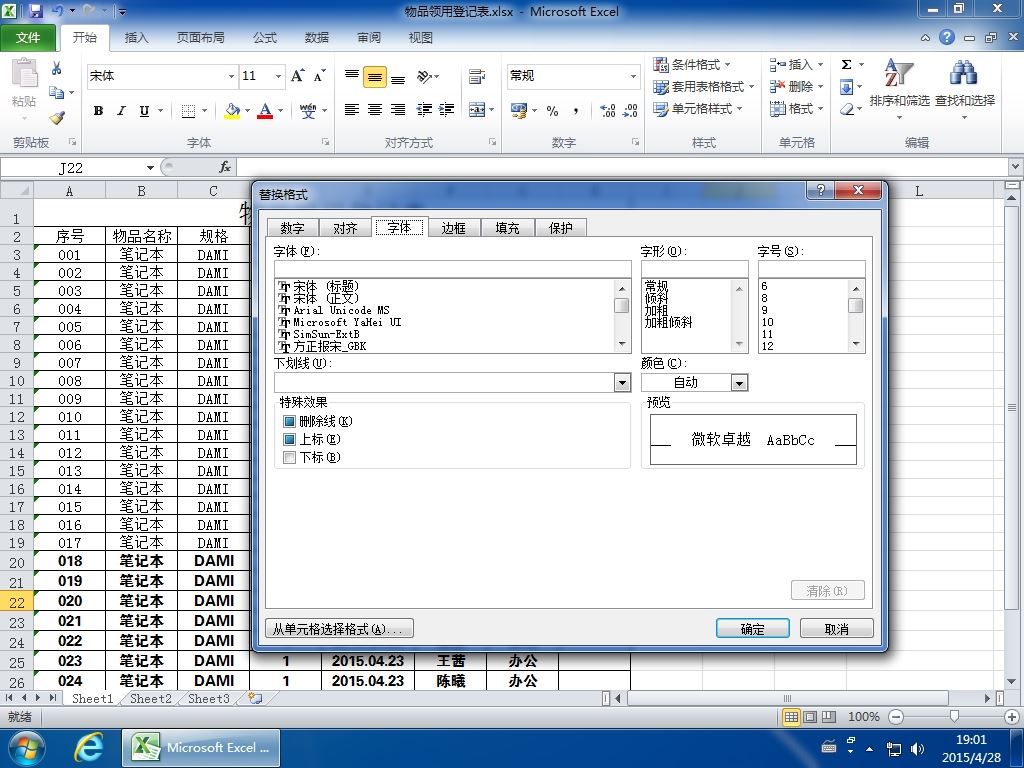The height and width of the screenshot is (768, 1024).
Task: Click the AutoSum sigma icon
Action: [x=846, y=65]
